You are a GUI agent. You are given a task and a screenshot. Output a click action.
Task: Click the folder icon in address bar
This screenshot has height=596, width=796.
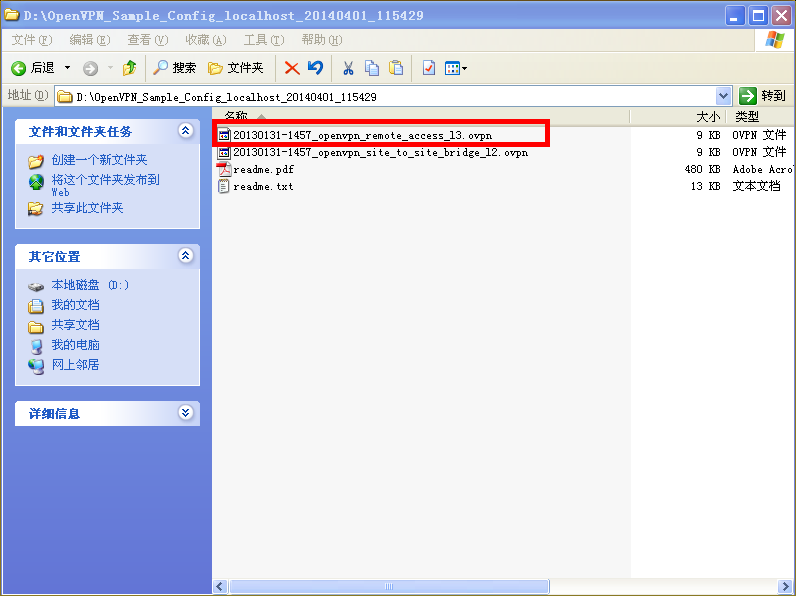pos(64,96)
